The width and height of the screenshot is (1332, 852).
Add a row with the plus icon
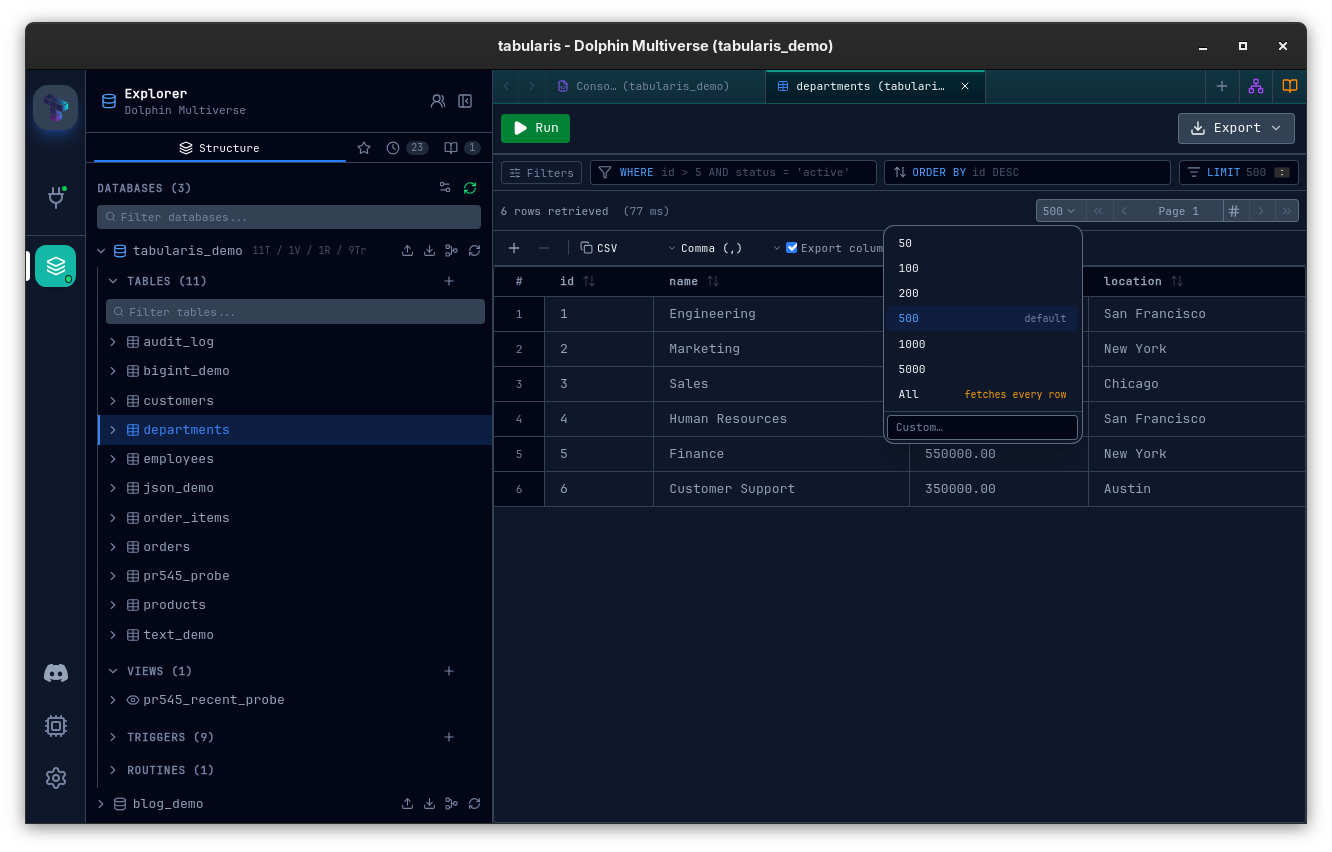(x=514, y=248)
